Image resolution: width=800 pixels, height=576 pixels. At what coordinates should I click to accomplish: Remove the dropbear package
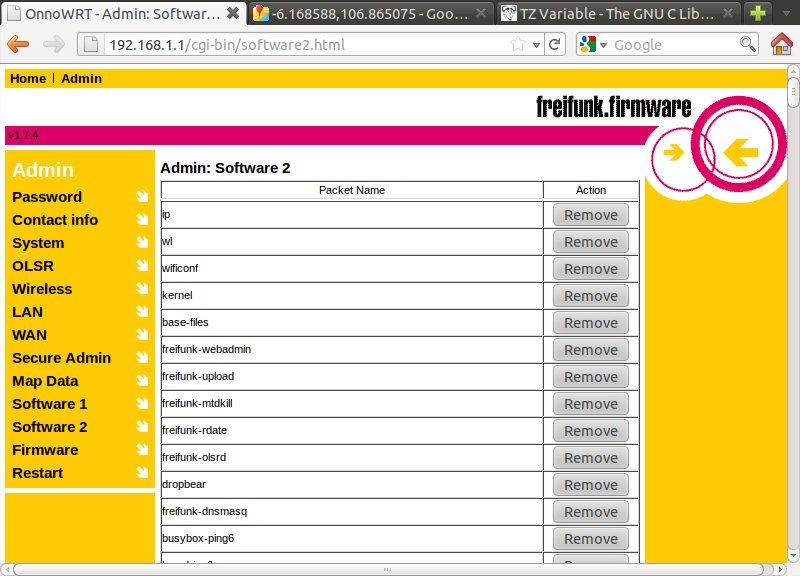pos(590,485)
